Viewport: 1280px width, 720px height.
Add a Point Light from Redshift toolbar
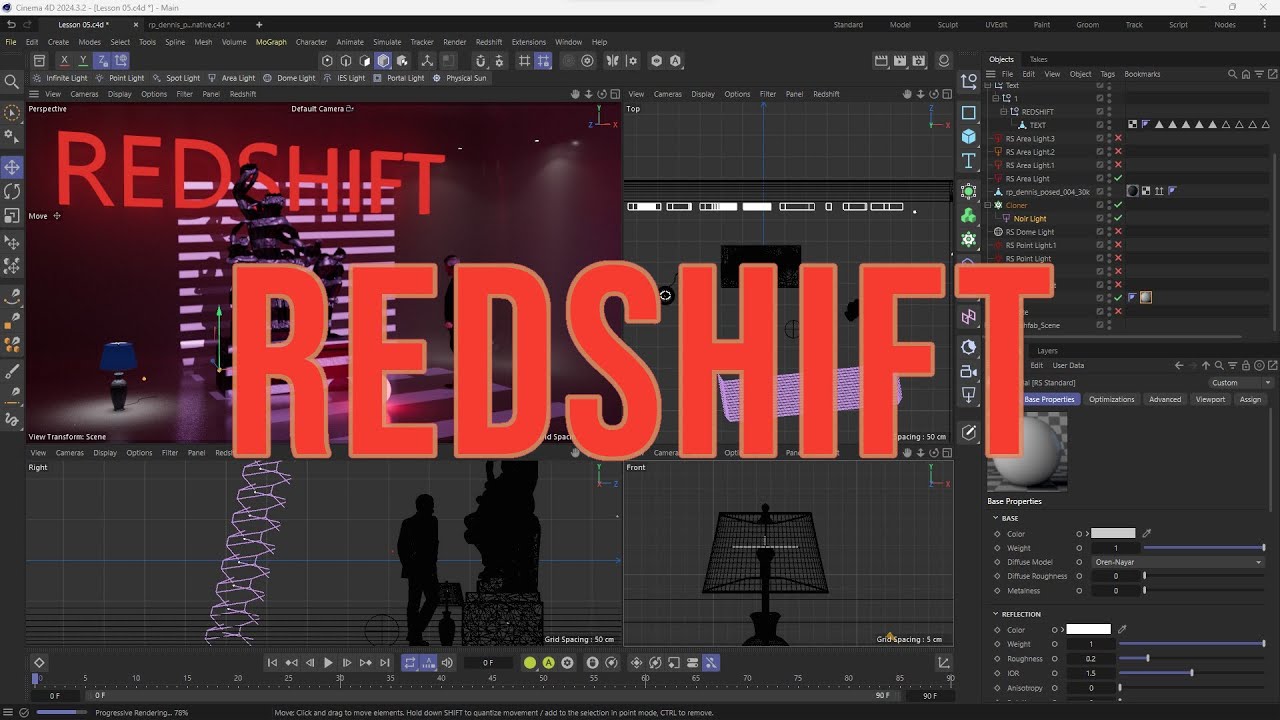120,78
